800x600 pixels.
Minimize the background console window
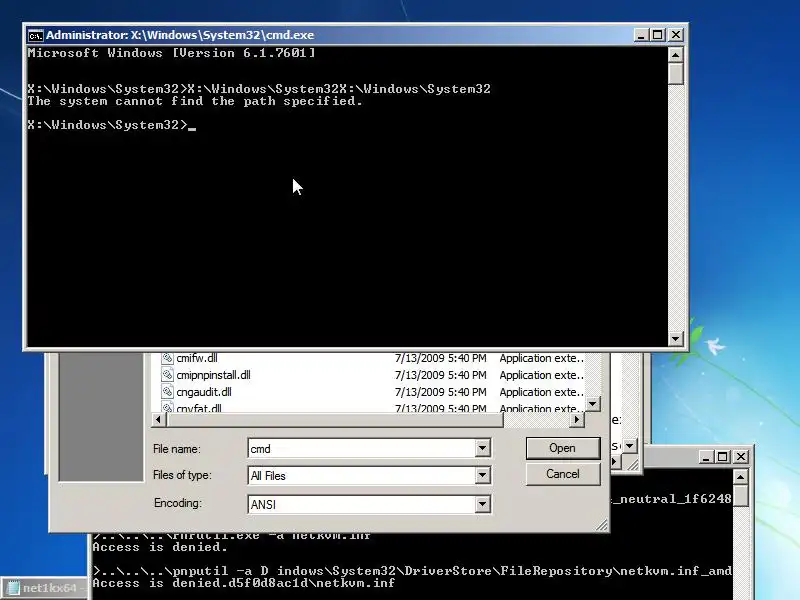point(706,457)
